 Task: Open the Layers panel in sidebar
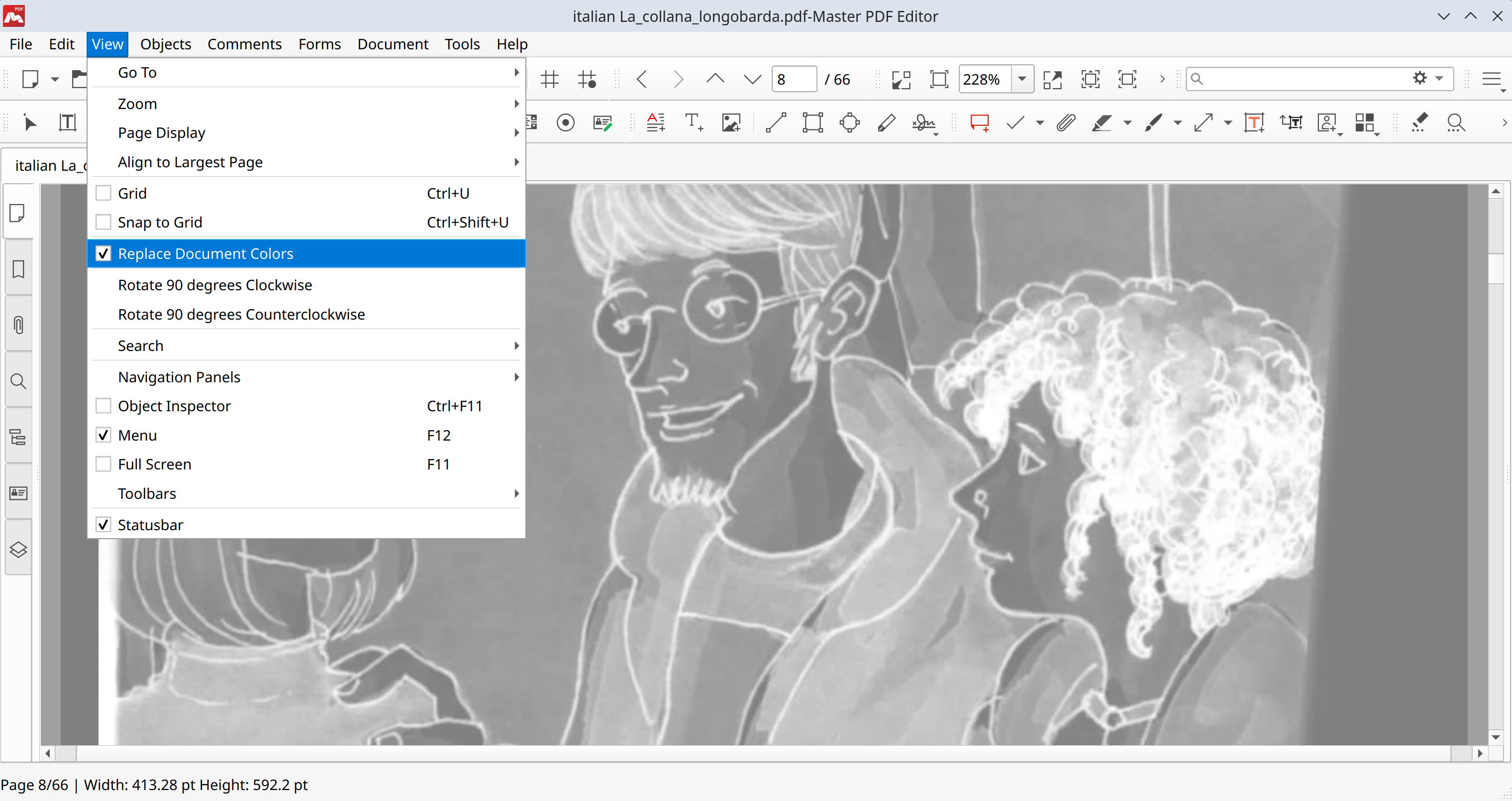click(17, 549)
